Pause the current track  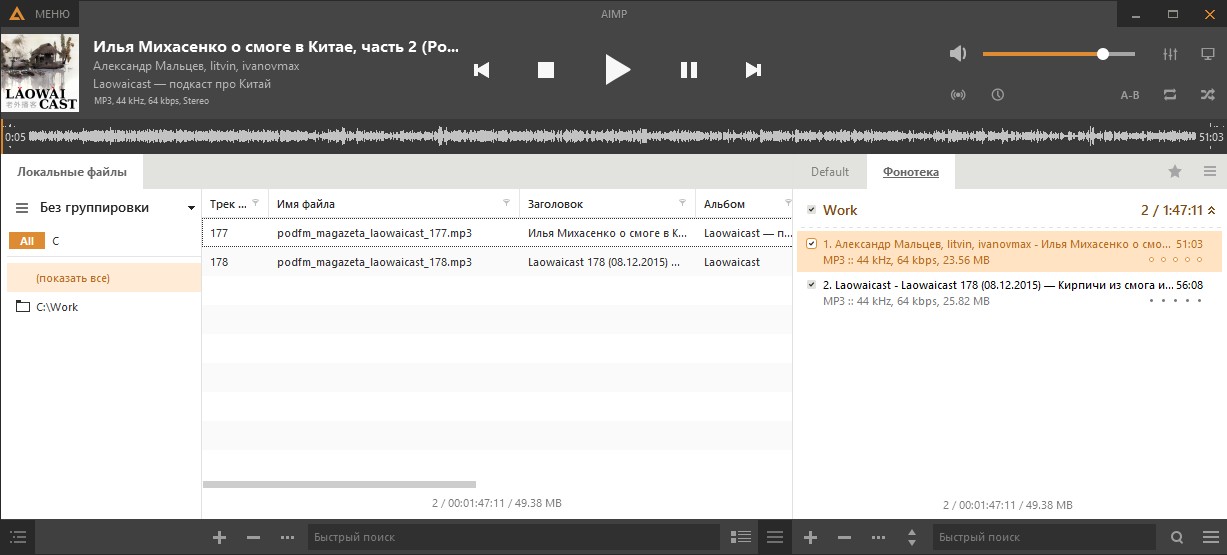689,69
